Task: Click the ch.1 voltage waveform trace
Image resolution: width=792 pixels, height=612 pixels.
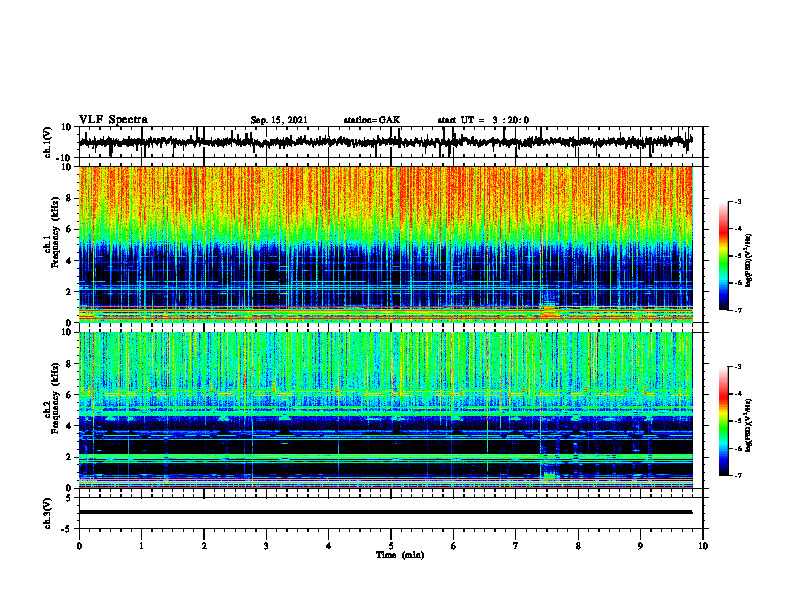Action: 385,142
